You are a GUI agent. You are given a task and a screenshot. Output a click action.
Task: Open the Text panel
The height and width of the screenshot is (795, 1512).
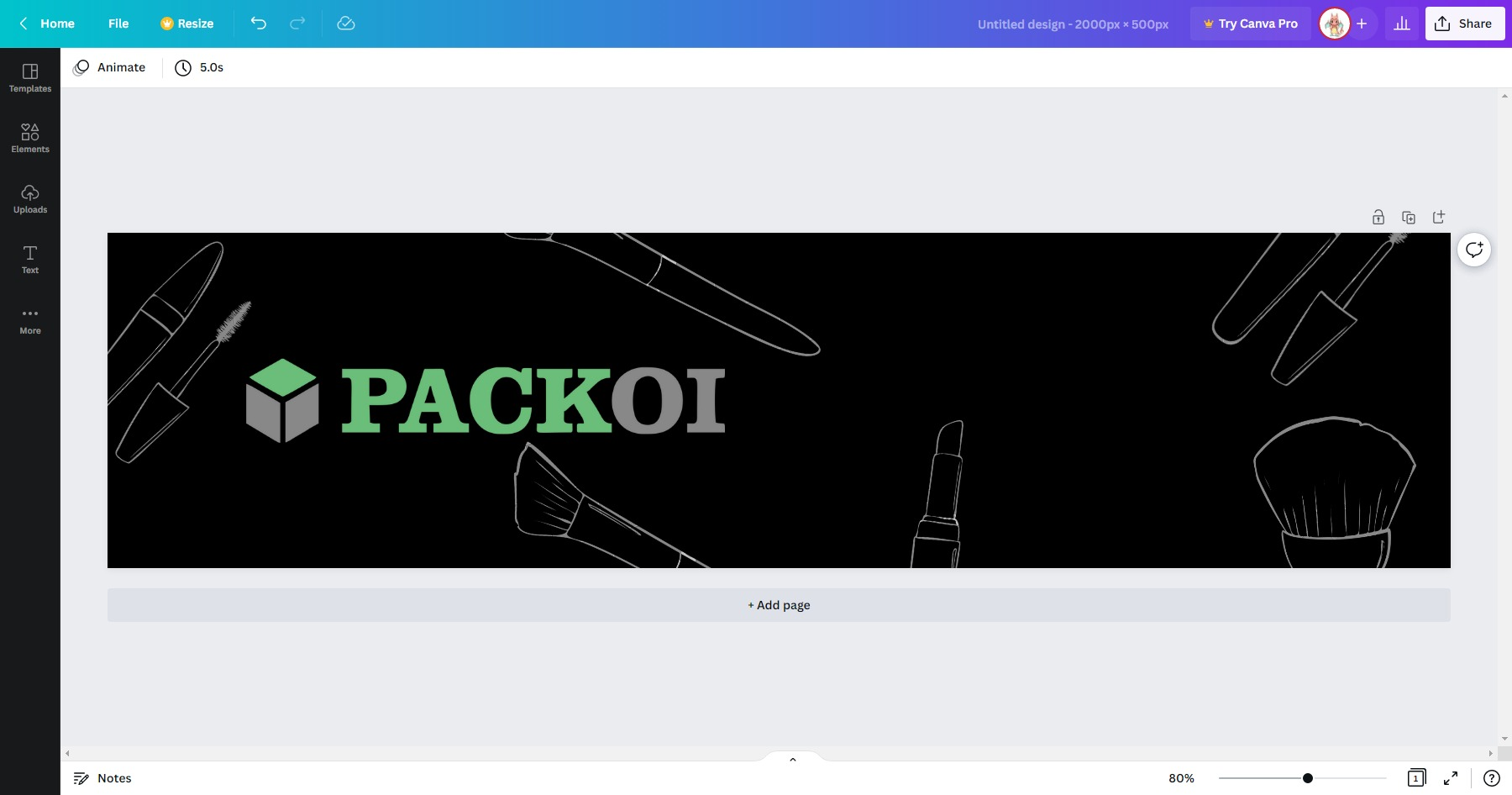coord(30,260)
